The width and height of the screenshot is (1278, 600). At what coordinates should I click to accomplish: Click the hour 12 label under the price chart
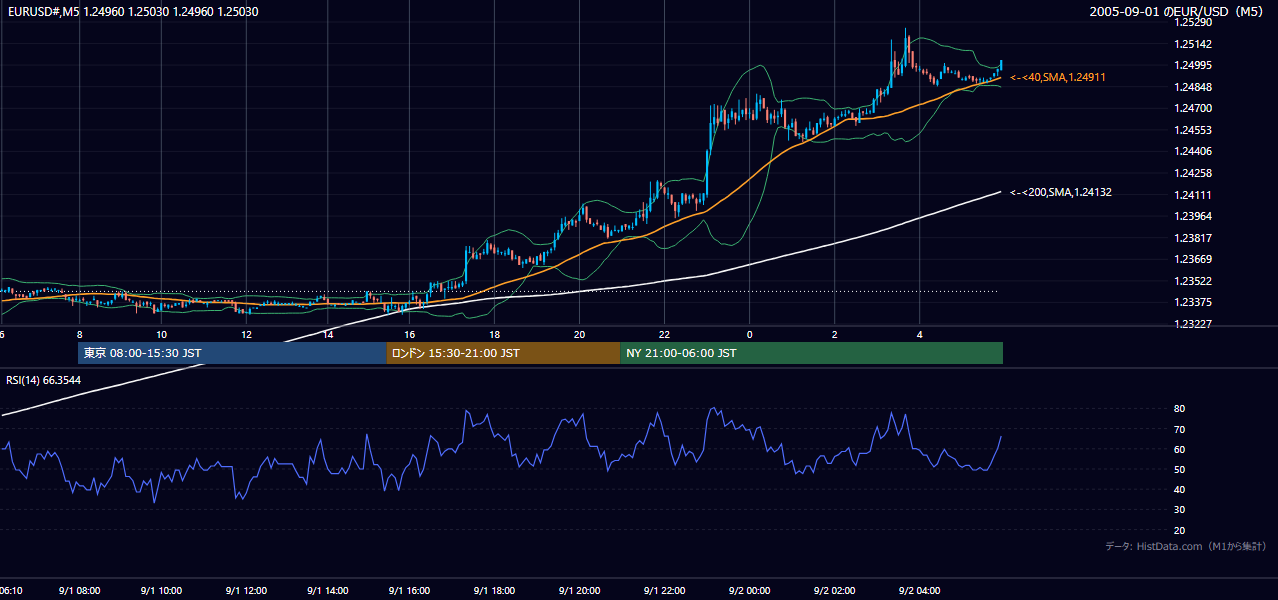click(245, 334)
